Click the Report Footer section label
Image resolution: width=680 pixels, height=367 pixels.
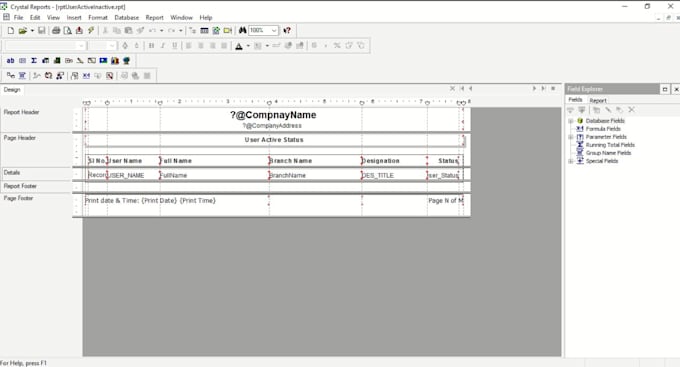[x=20, y=186]
